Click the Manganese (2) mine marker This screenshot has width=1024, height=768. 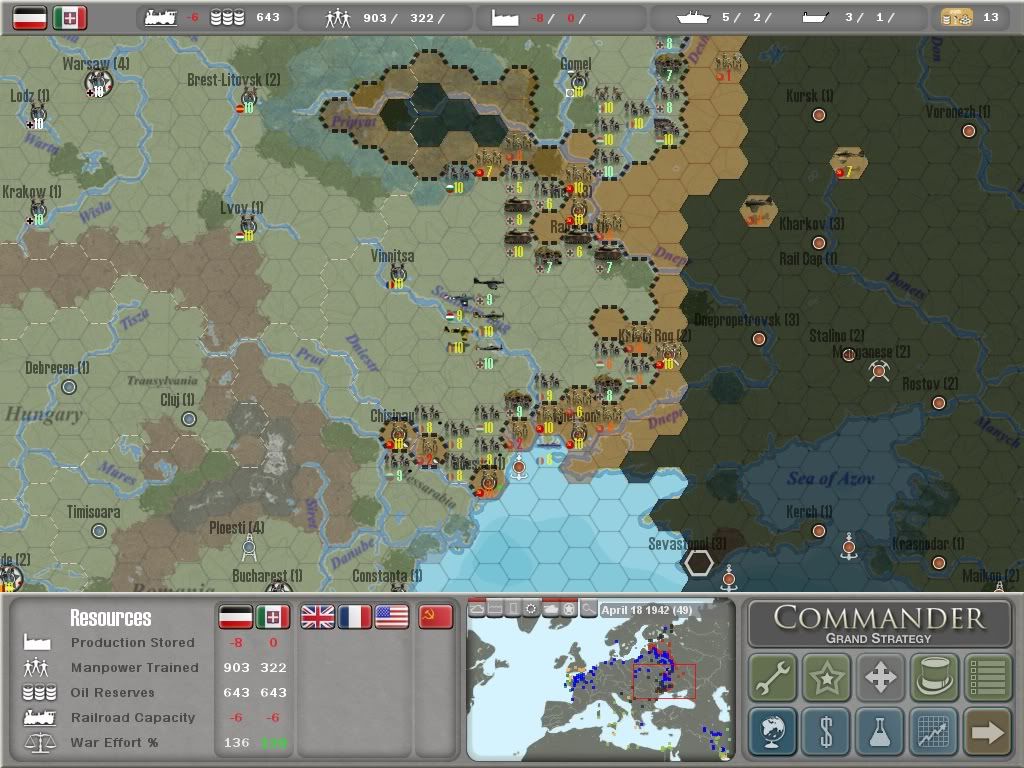coord(879,371)
